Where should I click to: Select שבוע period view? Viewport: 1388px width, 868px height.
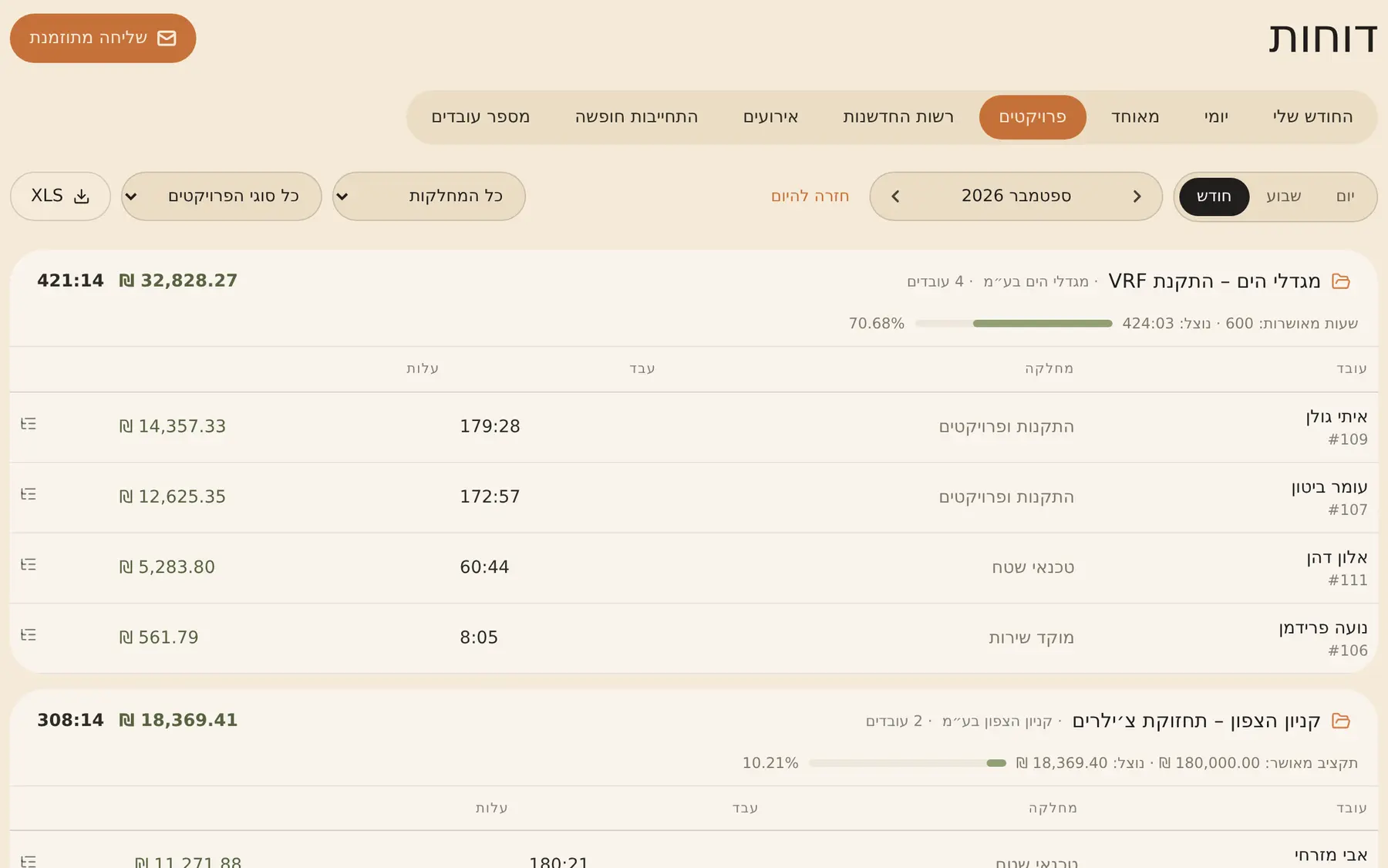[1284, 197]
